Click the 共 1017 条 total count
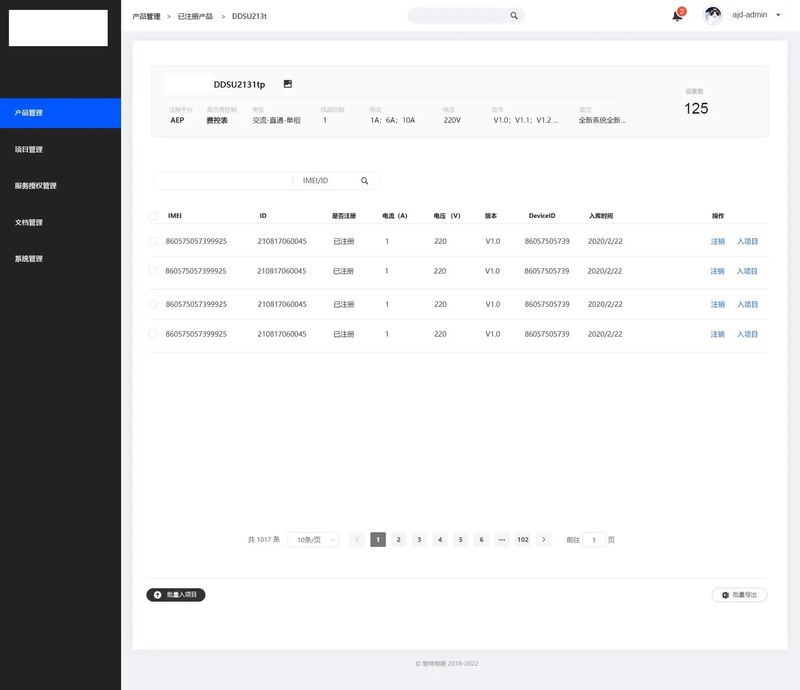This screenshot has height=690, width=800. [264, 539]
